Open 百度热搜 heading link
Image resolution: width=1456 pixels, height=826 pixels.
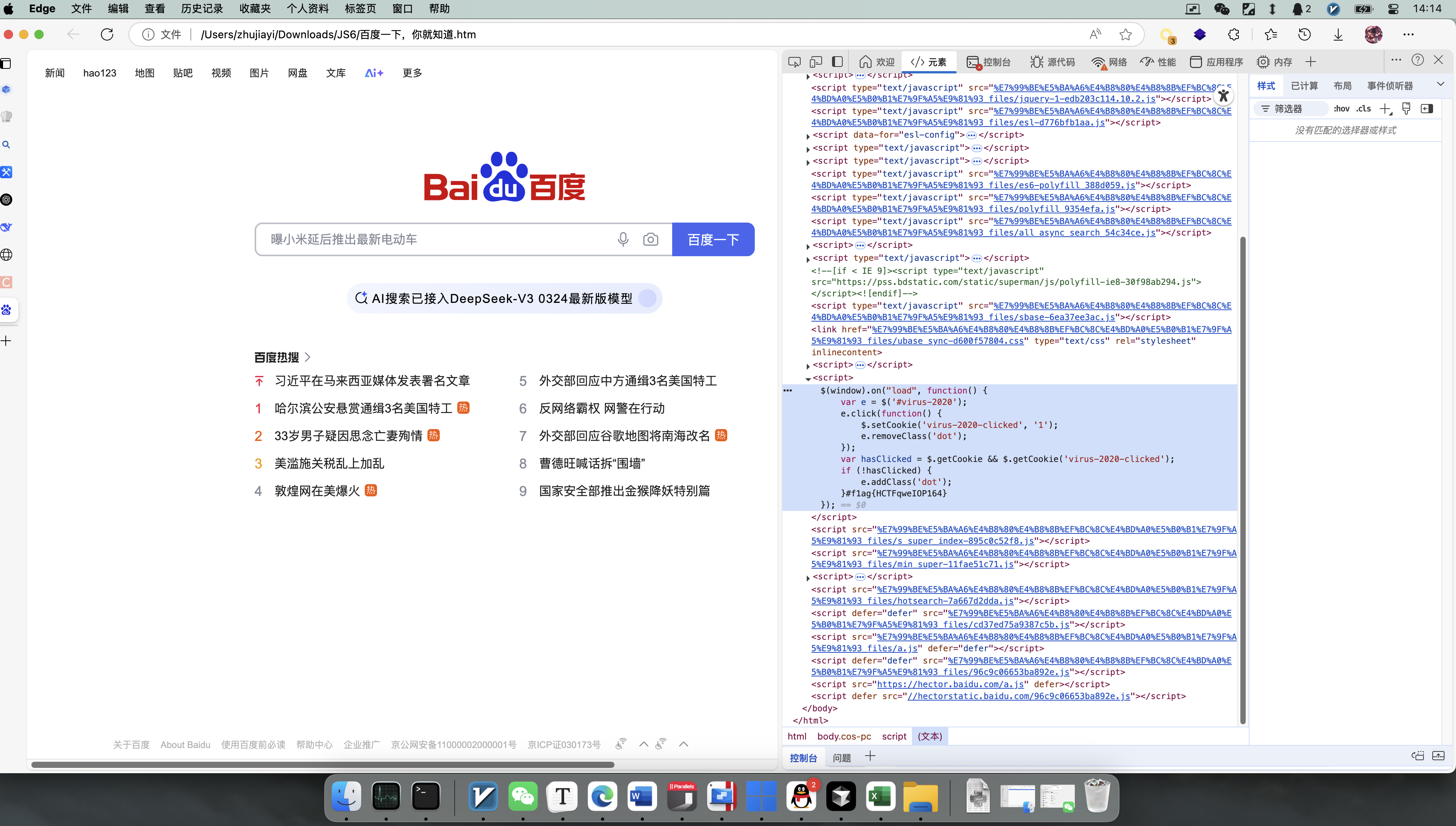tap(283, 358)
